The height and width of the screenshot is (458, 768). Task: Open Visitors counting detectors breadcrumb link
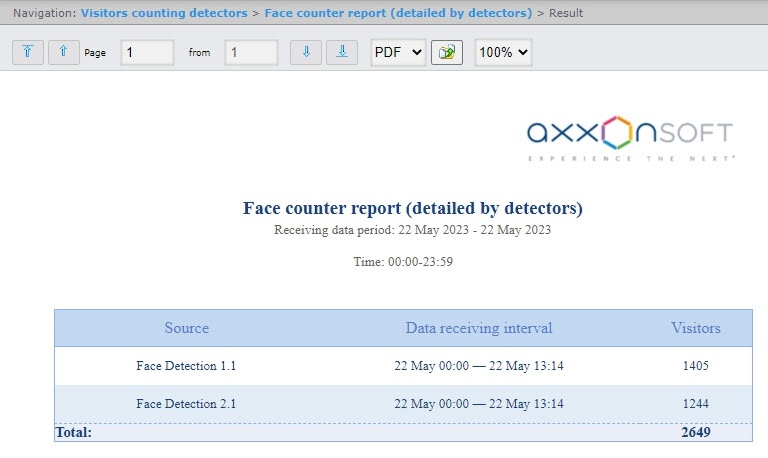[x=163, y=13]
